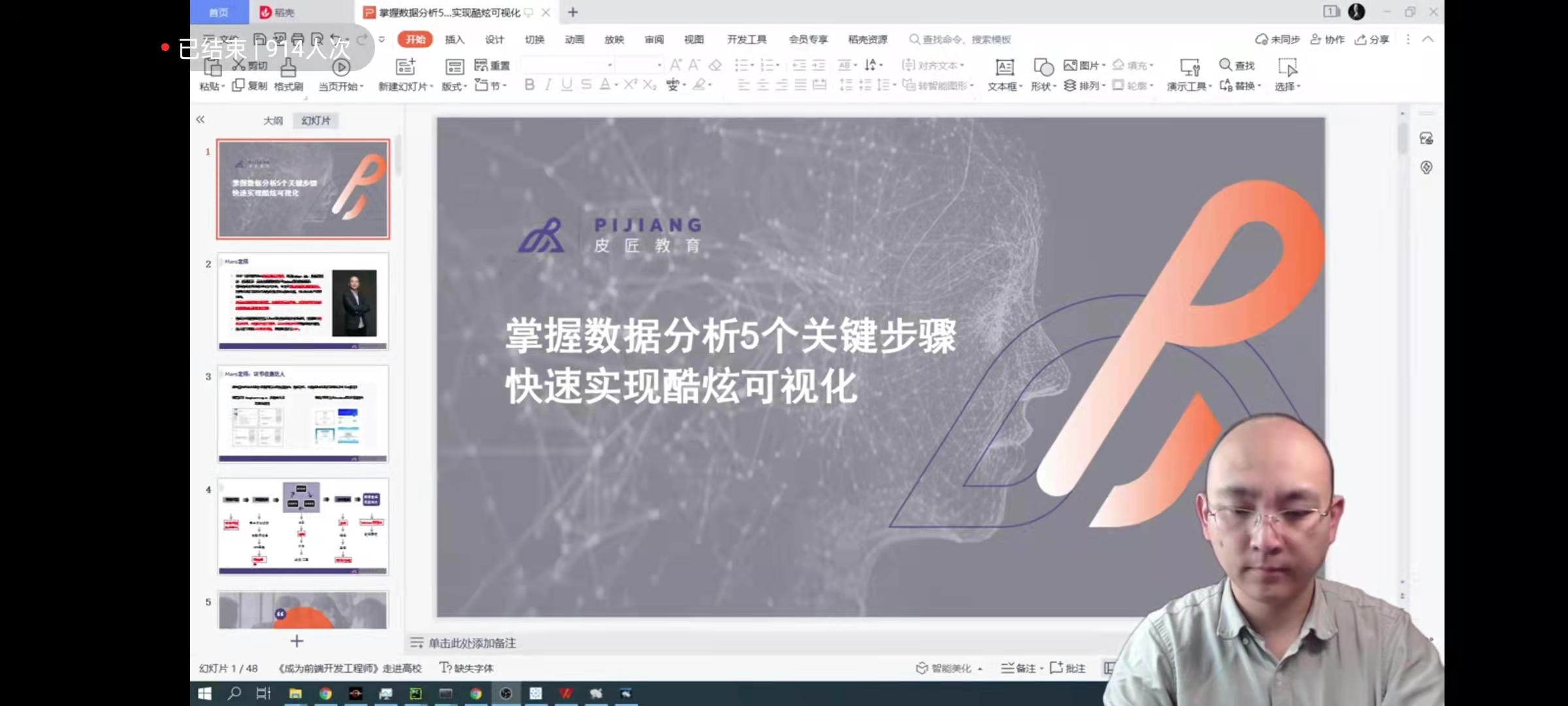Click the Cut (剪切) scissors icon
This screenshot has height=706, width=1568.
click(x=239, y=65)
